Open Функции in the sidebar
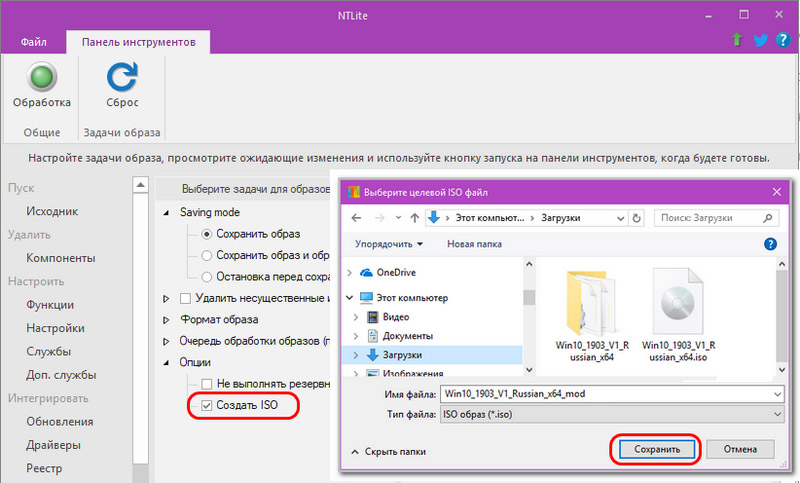Image resolution: width=800 pixels, height=483 pixels. [50, 304]
